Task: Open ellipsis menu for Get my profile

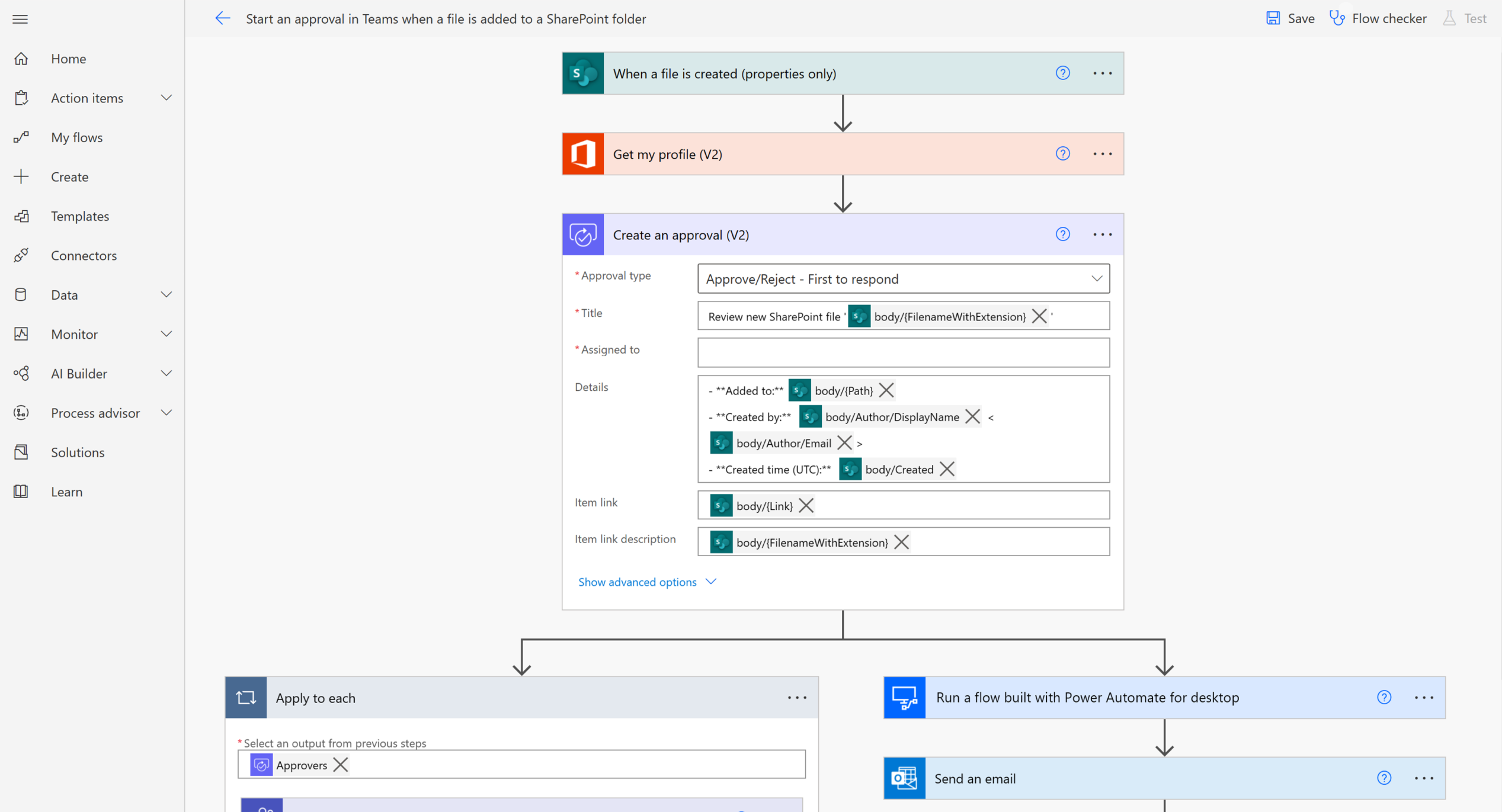Action: pos(1102,154)
